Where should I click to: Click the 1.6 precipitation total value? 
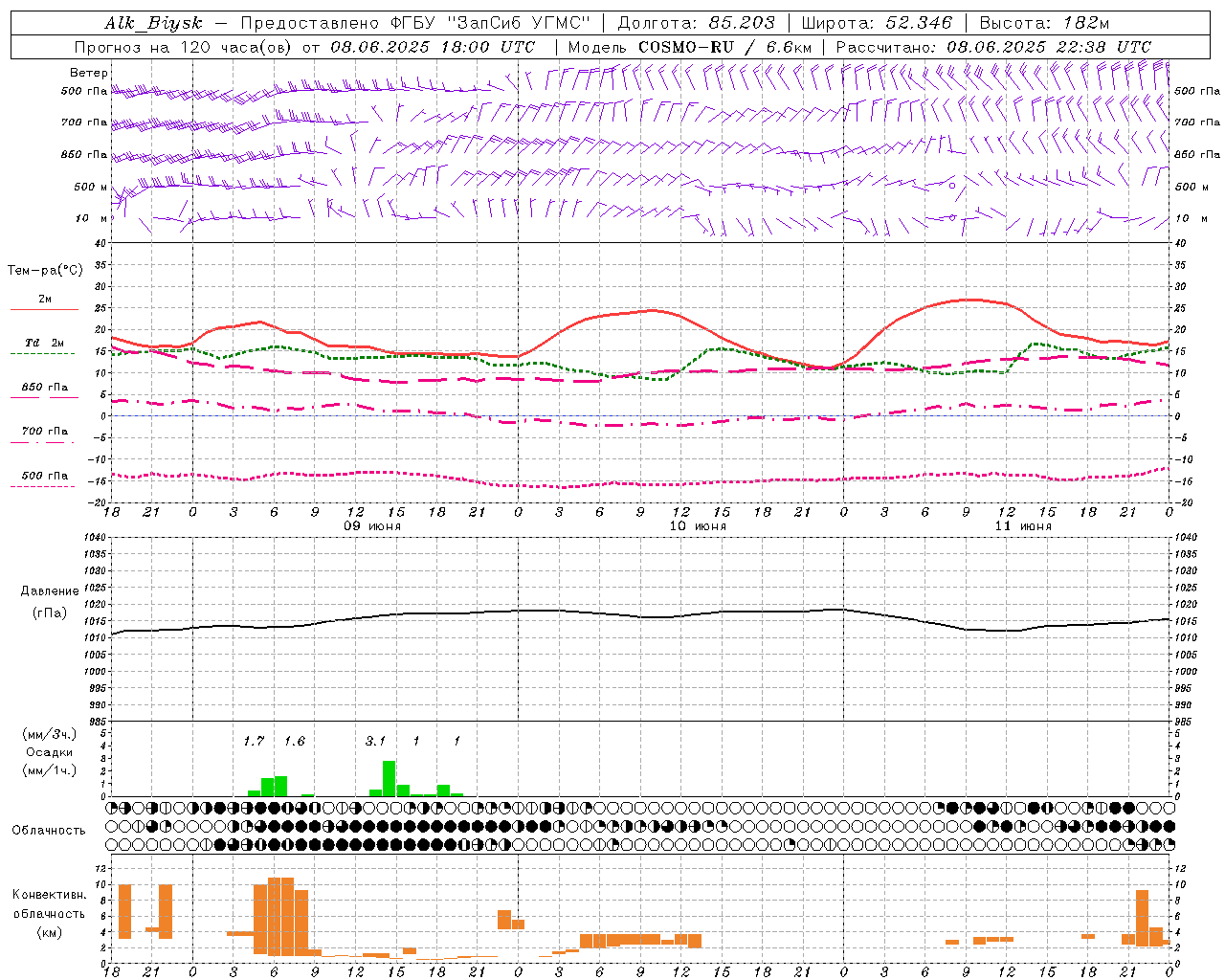coord(295,742)
